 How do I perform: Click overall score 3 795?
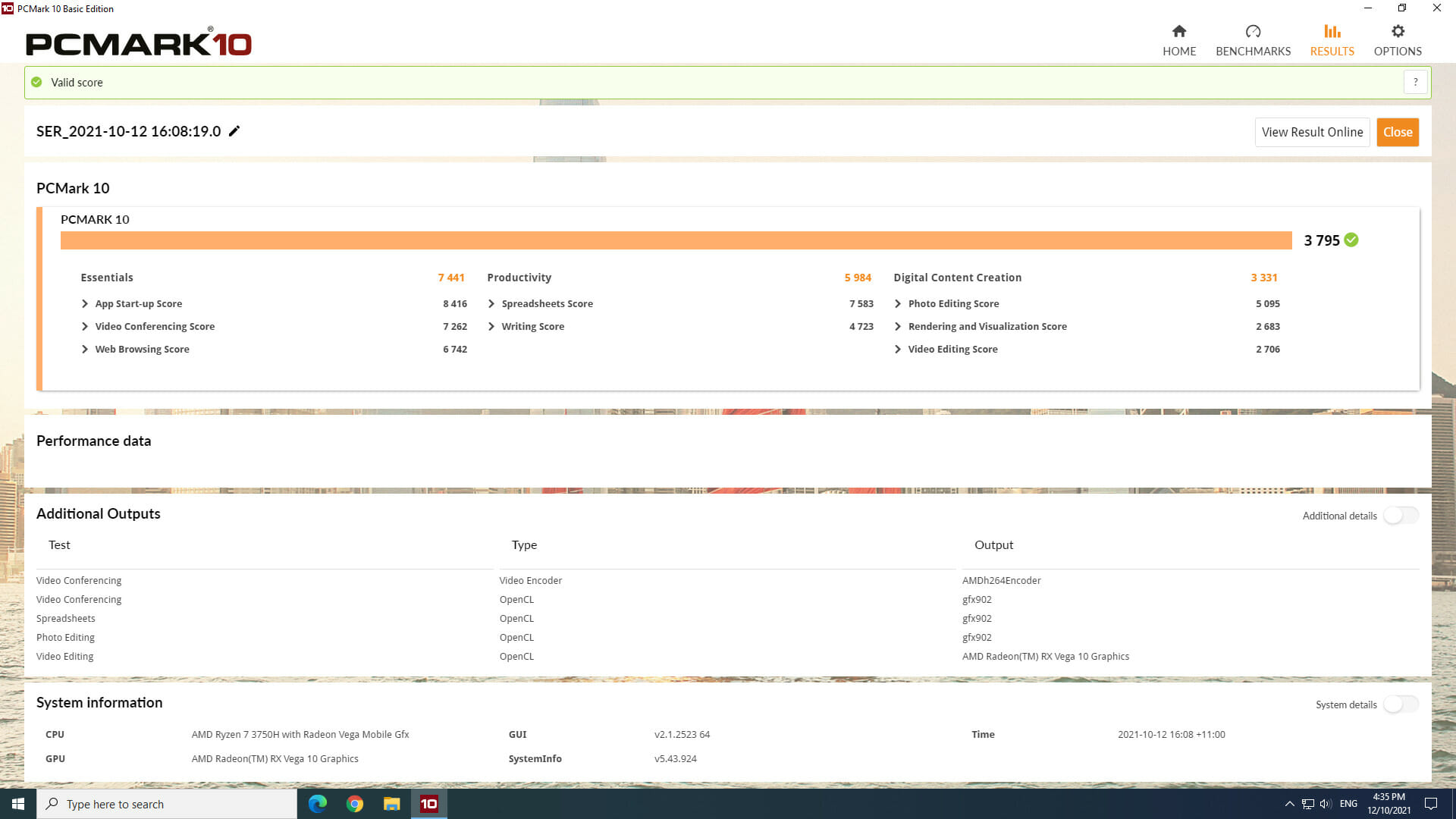pyautogui.click(x=1322, y=240)
